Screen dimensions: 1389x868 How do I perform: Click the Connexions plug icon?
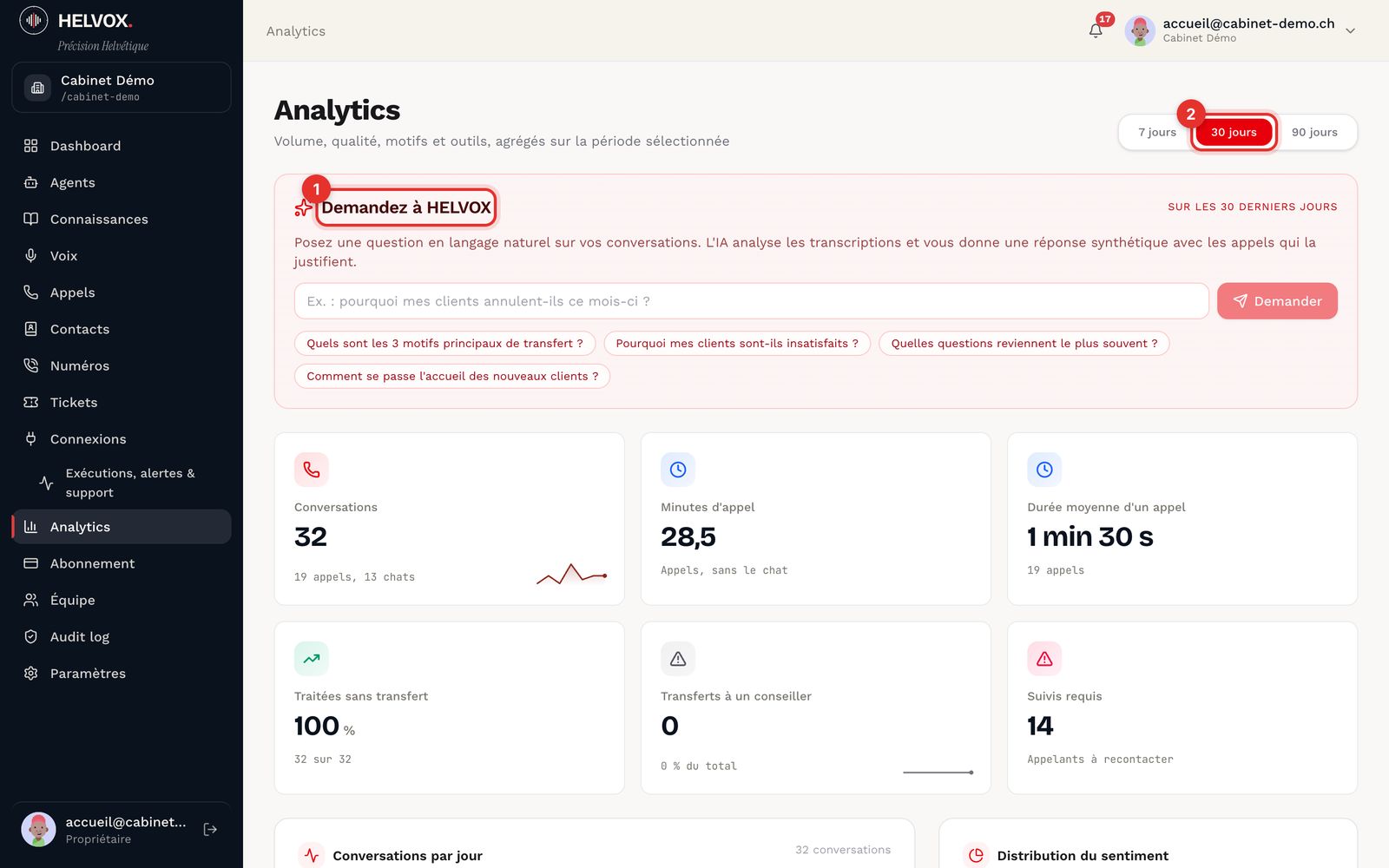point(31,439)
